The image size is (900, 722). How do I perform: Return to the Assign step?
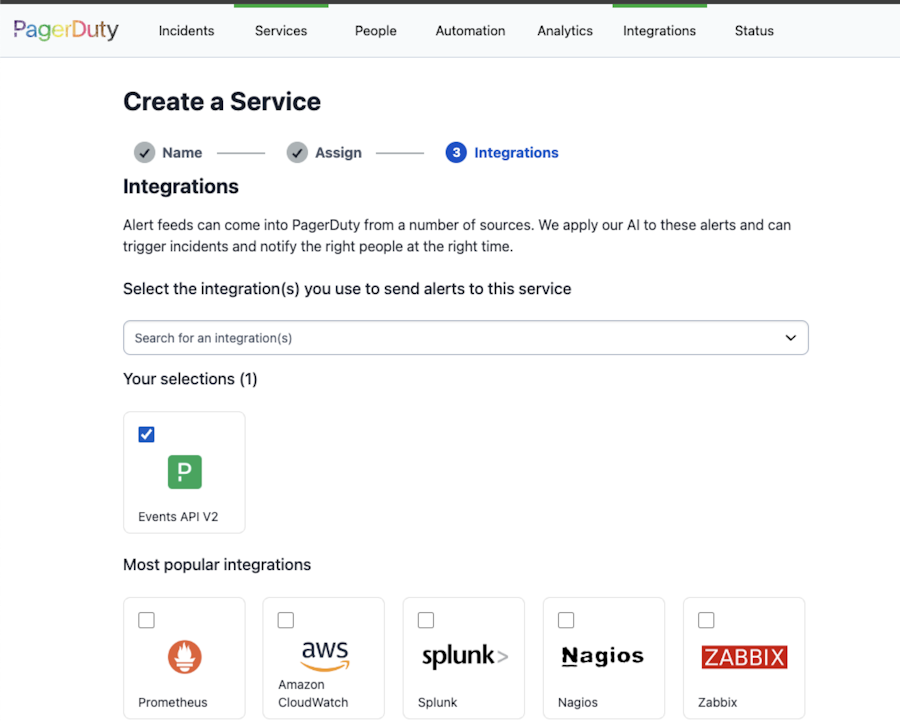pos(338,153)
